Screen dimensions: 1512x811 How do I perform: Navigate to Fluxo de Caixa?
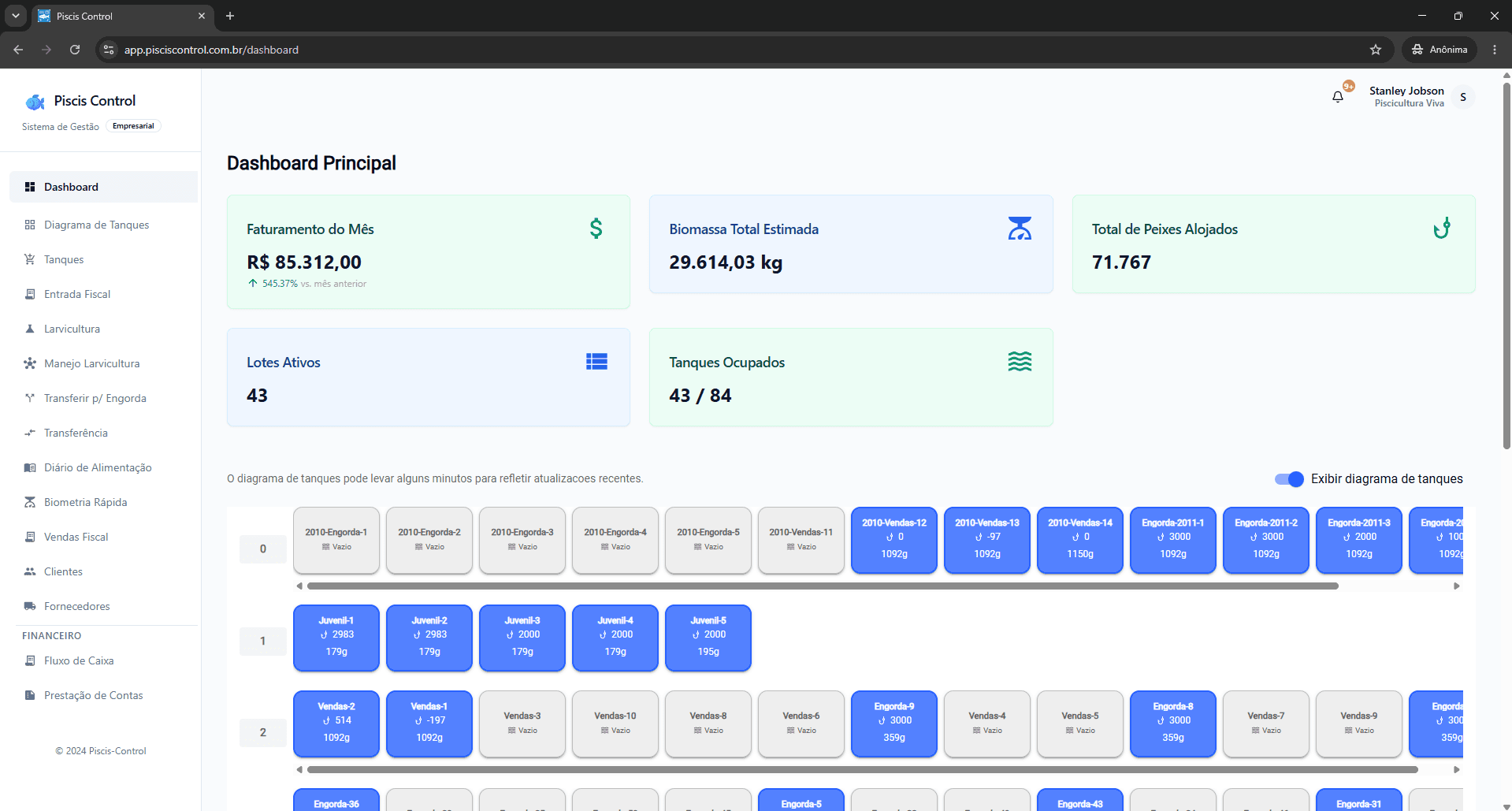[x=103, y=660]
